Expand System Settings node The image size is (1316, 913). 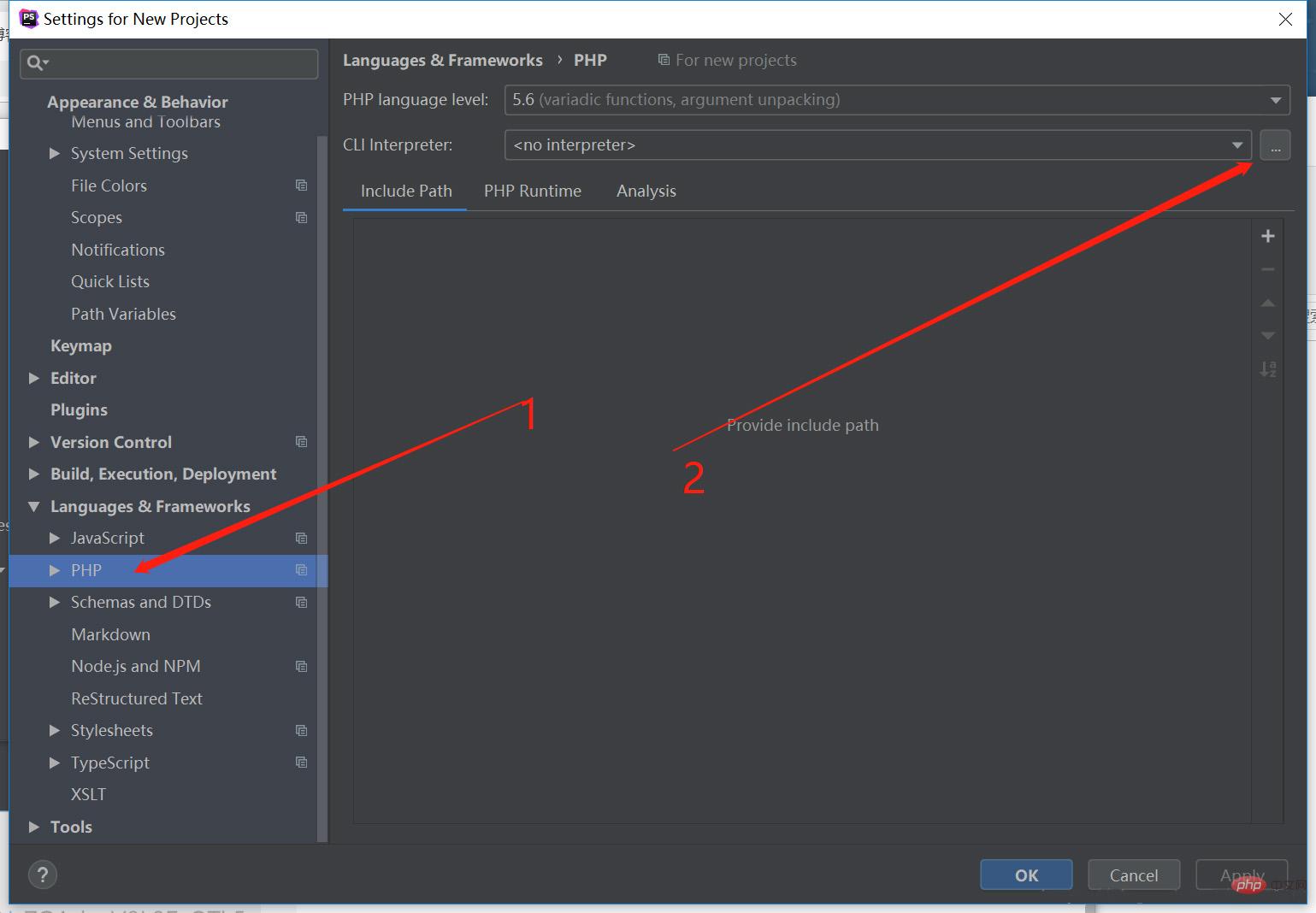click(55, 154)
